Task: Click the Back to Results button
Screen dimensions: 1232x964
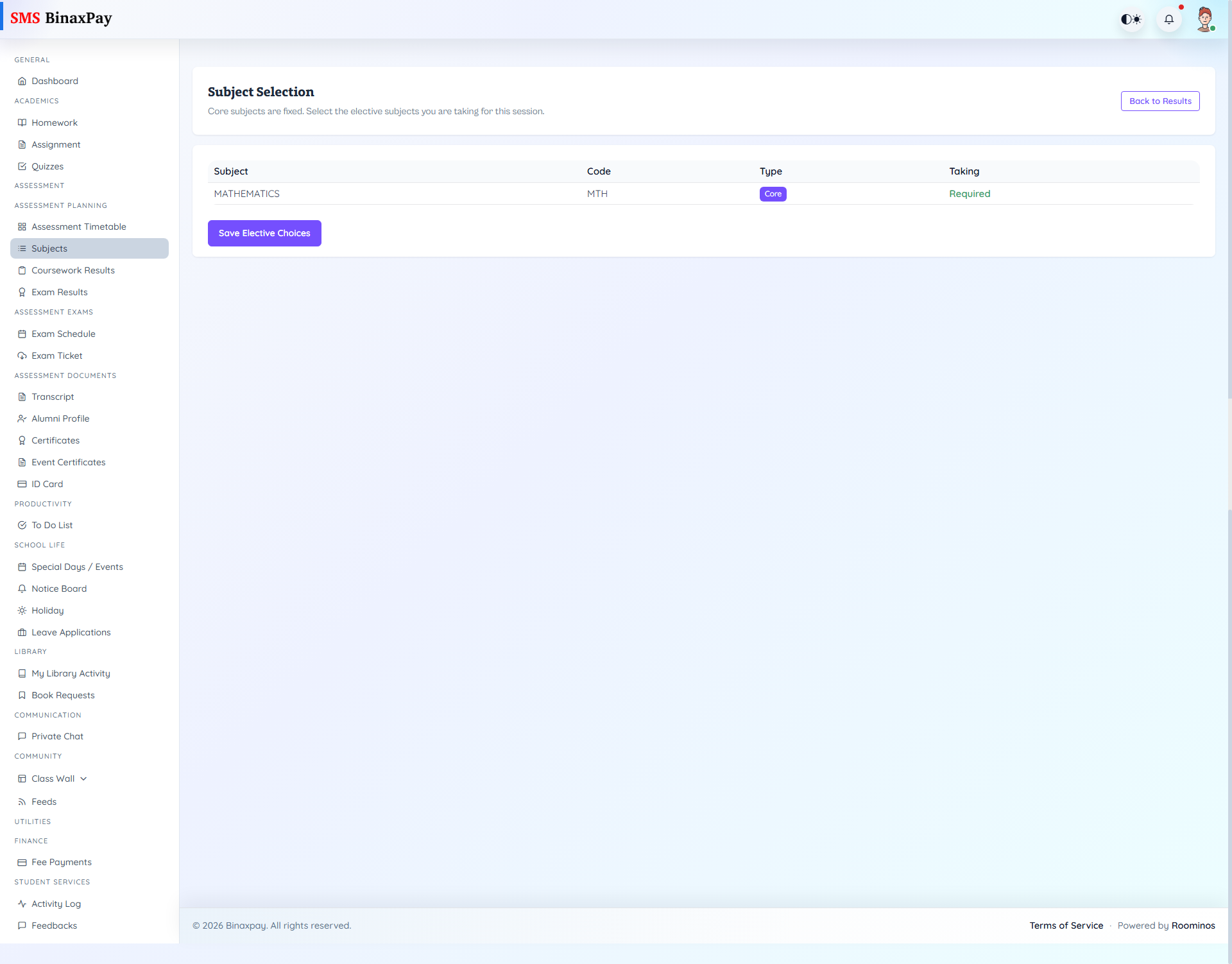Action: pyautogui.click(x=1159, y=101)
